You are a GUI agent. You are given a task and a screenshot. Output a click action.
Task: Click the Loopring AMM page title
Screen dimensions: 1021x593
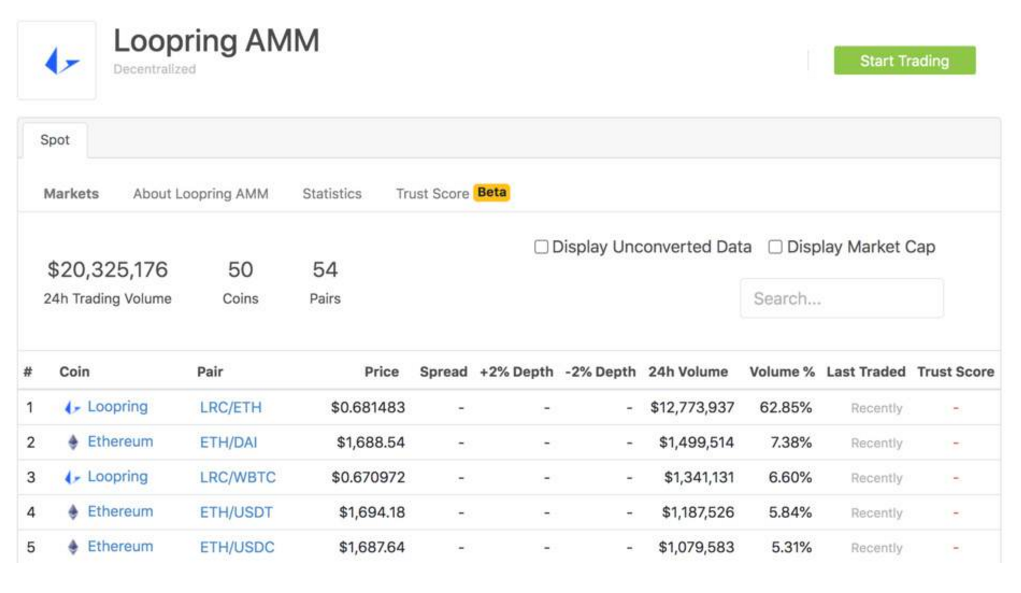coord(216,40)
